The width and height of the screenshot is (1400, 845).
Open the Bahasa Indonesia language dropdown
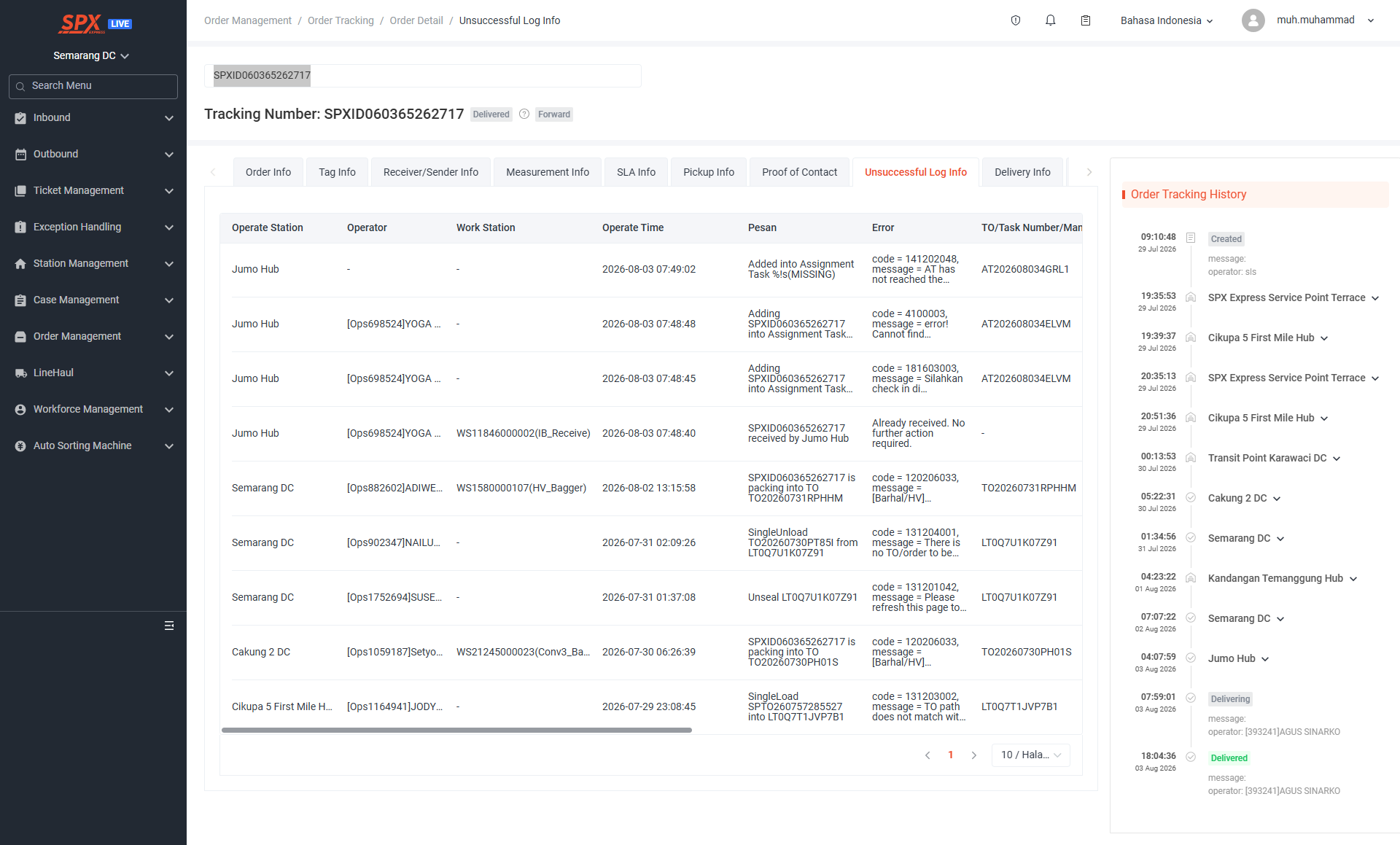pos(1167,20)
